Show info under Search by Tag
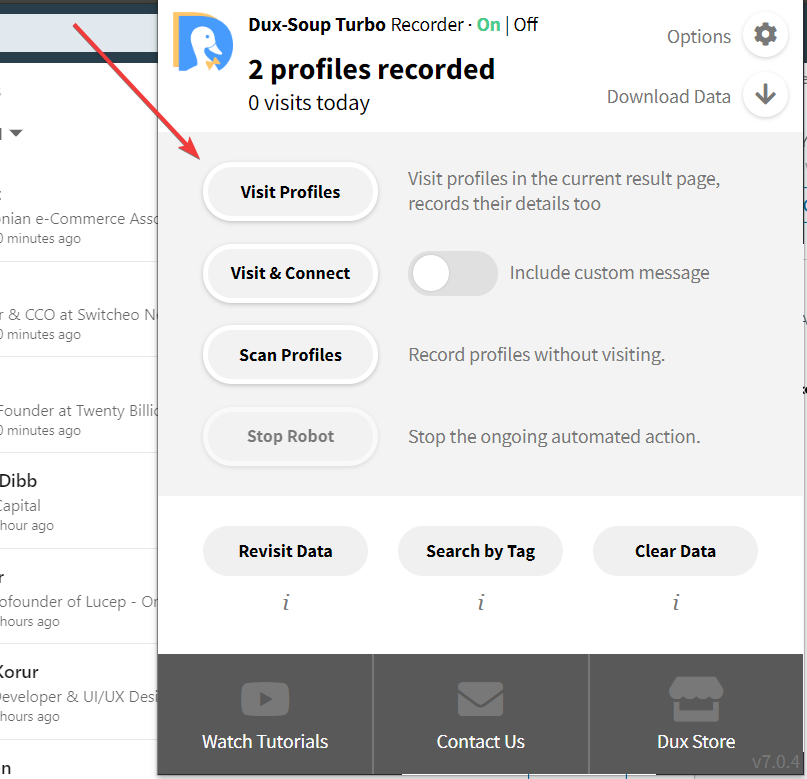This screenshot has width=807, height=779. 481,602
